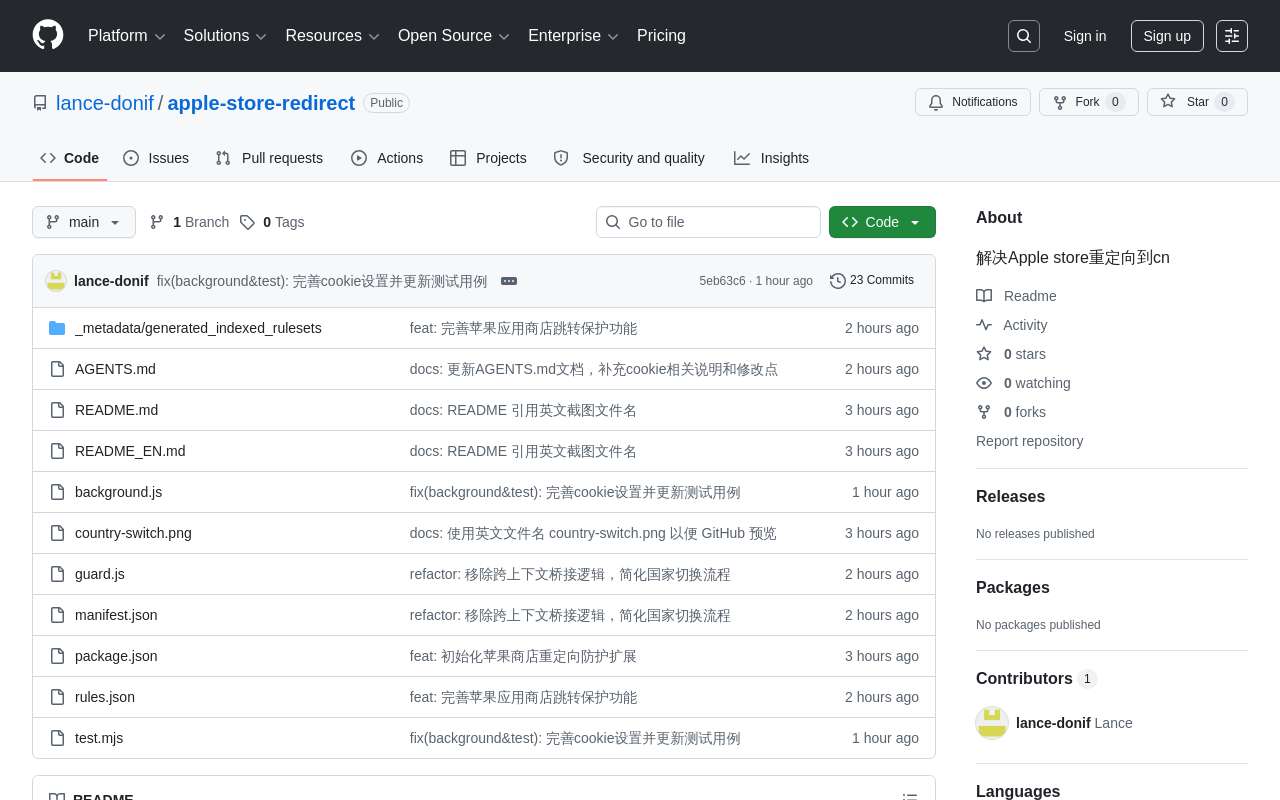The height and width of the screenshot is (800, 1280).
Task: Click the Go to file search field
Action: pyautogui.click(x=708, y=222)
